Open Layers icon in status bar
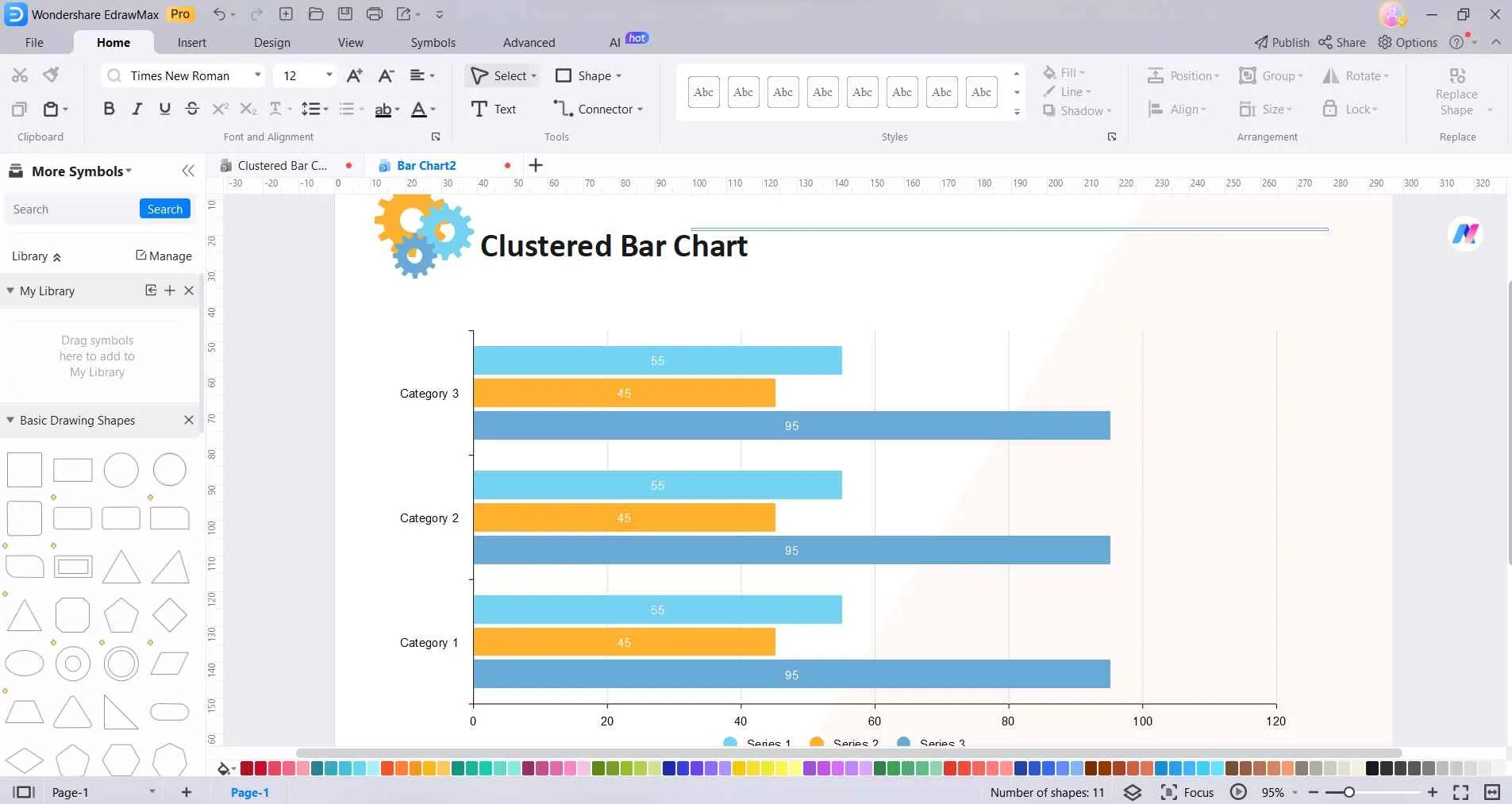Image resolution: width=1512 pixels, height=804 pixels. coord(1133,792)
